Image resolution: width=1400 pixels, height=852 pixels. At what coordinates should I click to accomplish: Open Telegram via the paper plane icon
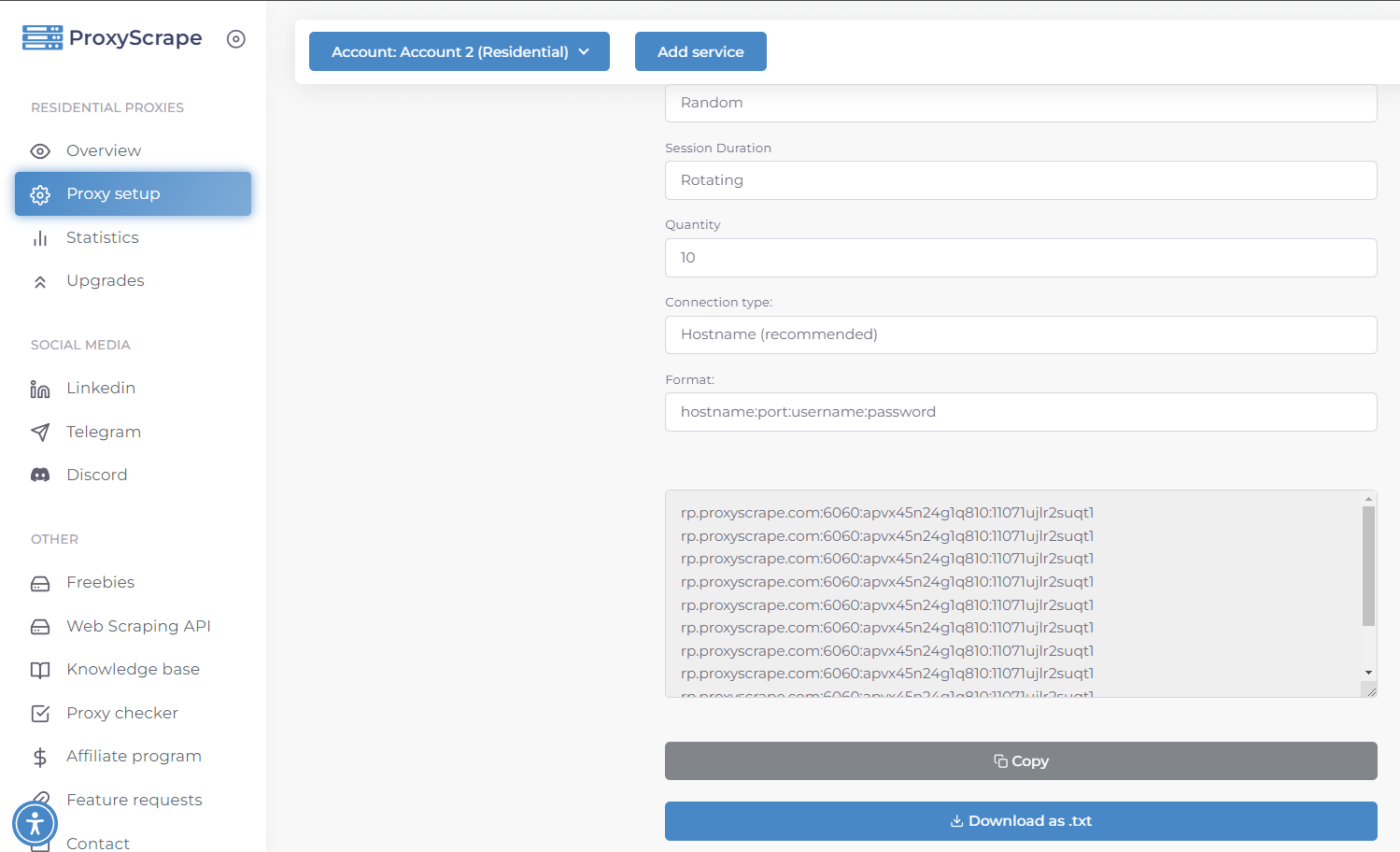[x=40, y=432]
